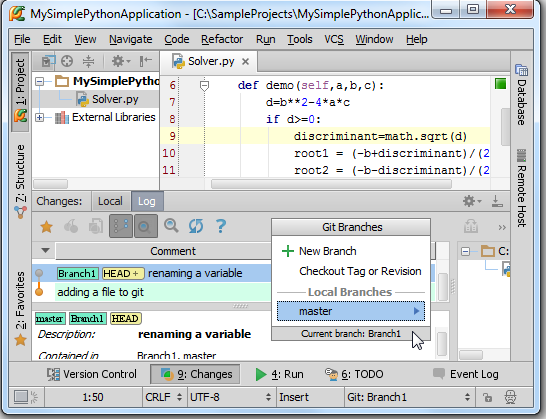Open the 6: TODO tool window

click(354, 374)
